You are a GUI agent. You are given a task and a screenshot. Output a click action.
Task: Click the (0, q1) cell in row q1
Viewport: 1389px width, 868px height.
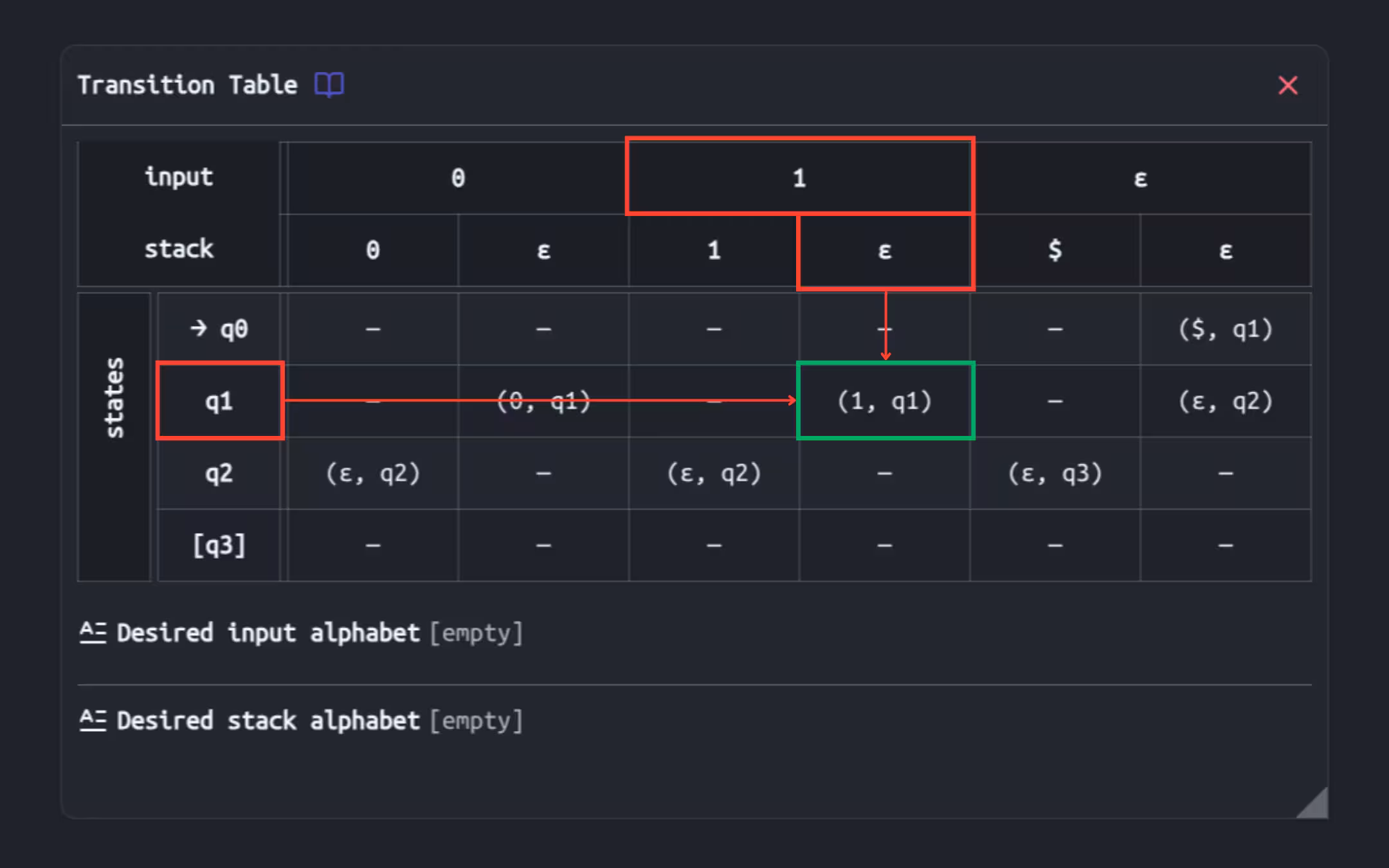(543, 401)
